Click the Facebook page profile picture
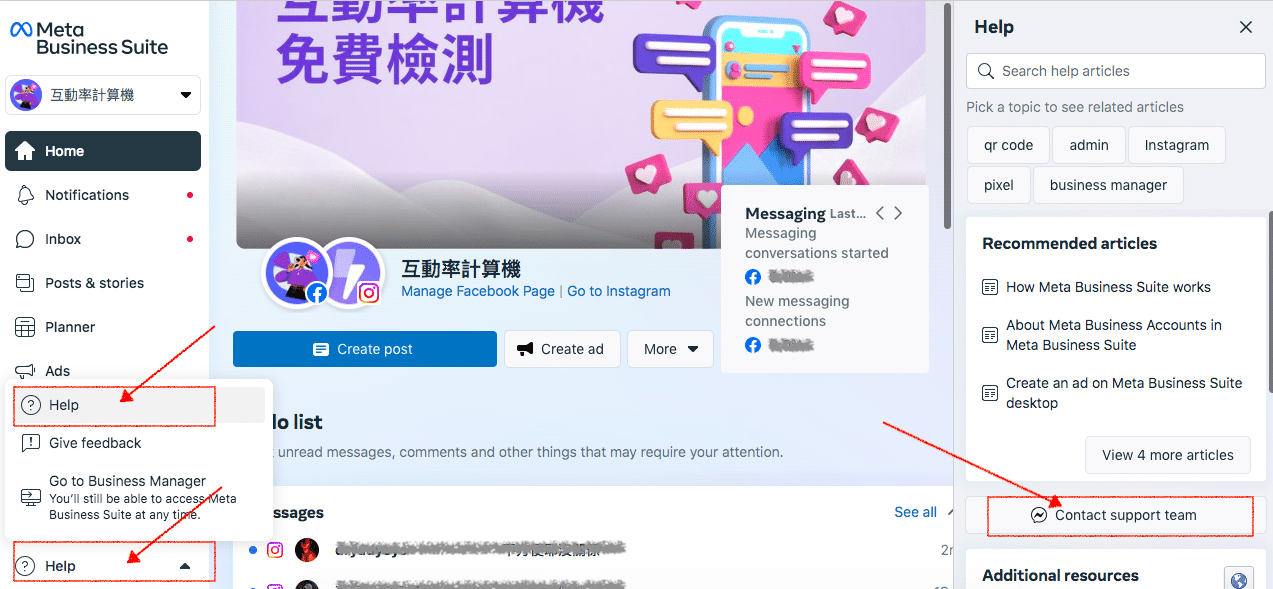The image size is (1273, 589). (296, 272)
